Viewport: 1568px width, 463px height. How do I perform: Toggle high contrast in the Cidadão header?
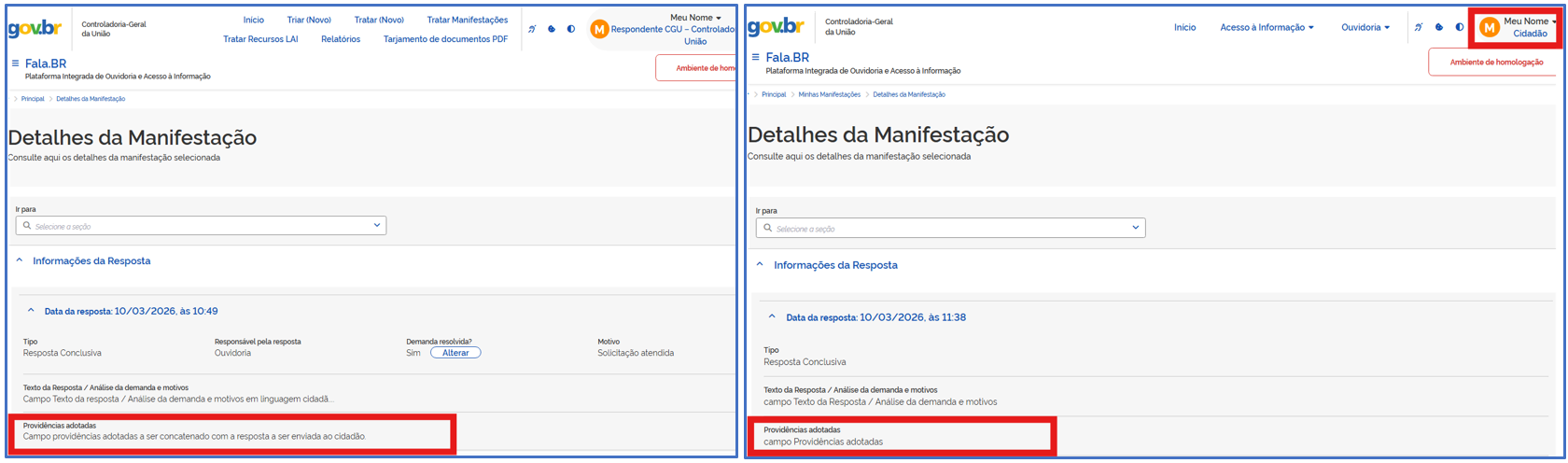[1459, 27]
